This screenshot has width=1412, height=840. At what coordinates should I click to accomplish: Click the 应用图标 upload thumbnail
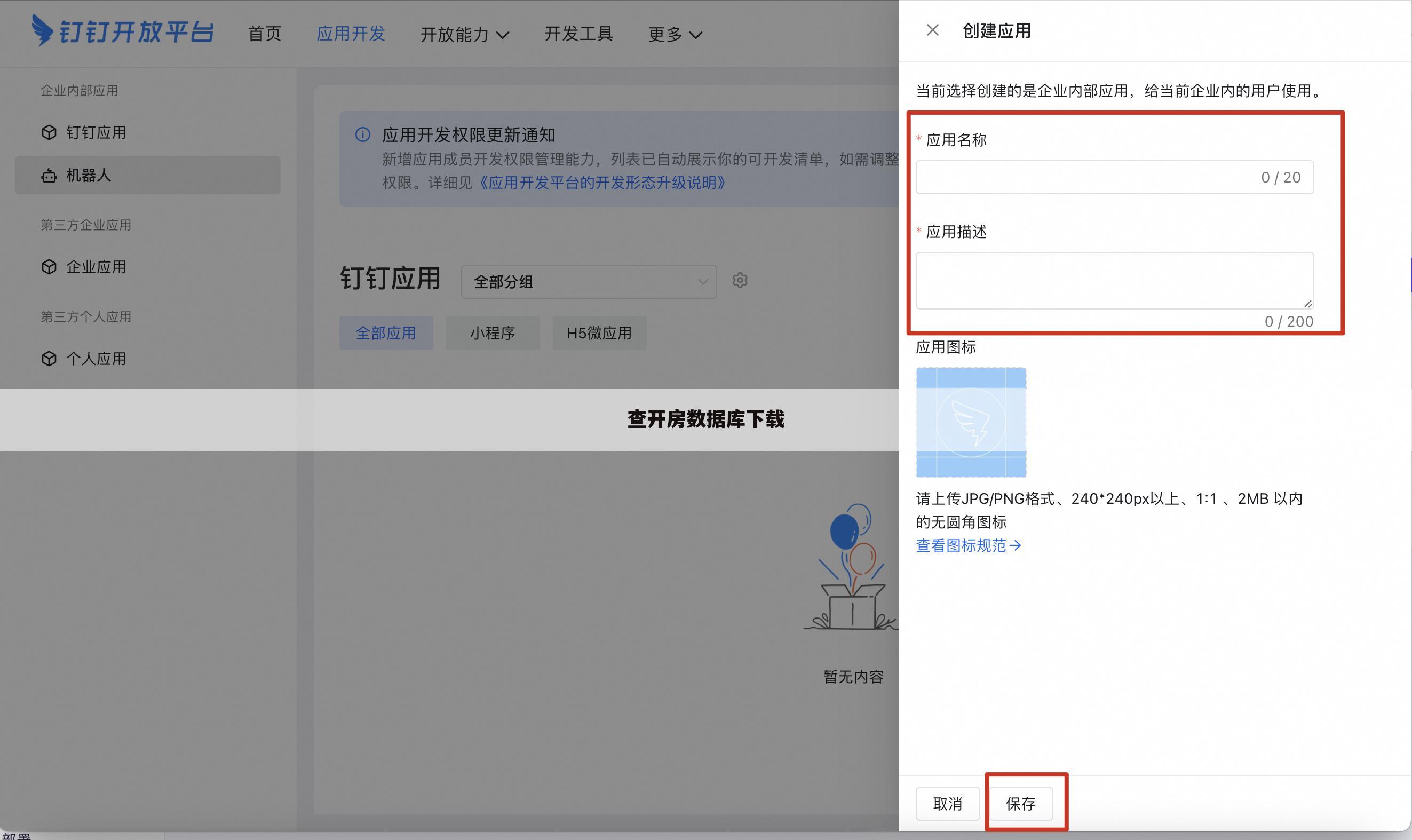(x=971, y=422)
